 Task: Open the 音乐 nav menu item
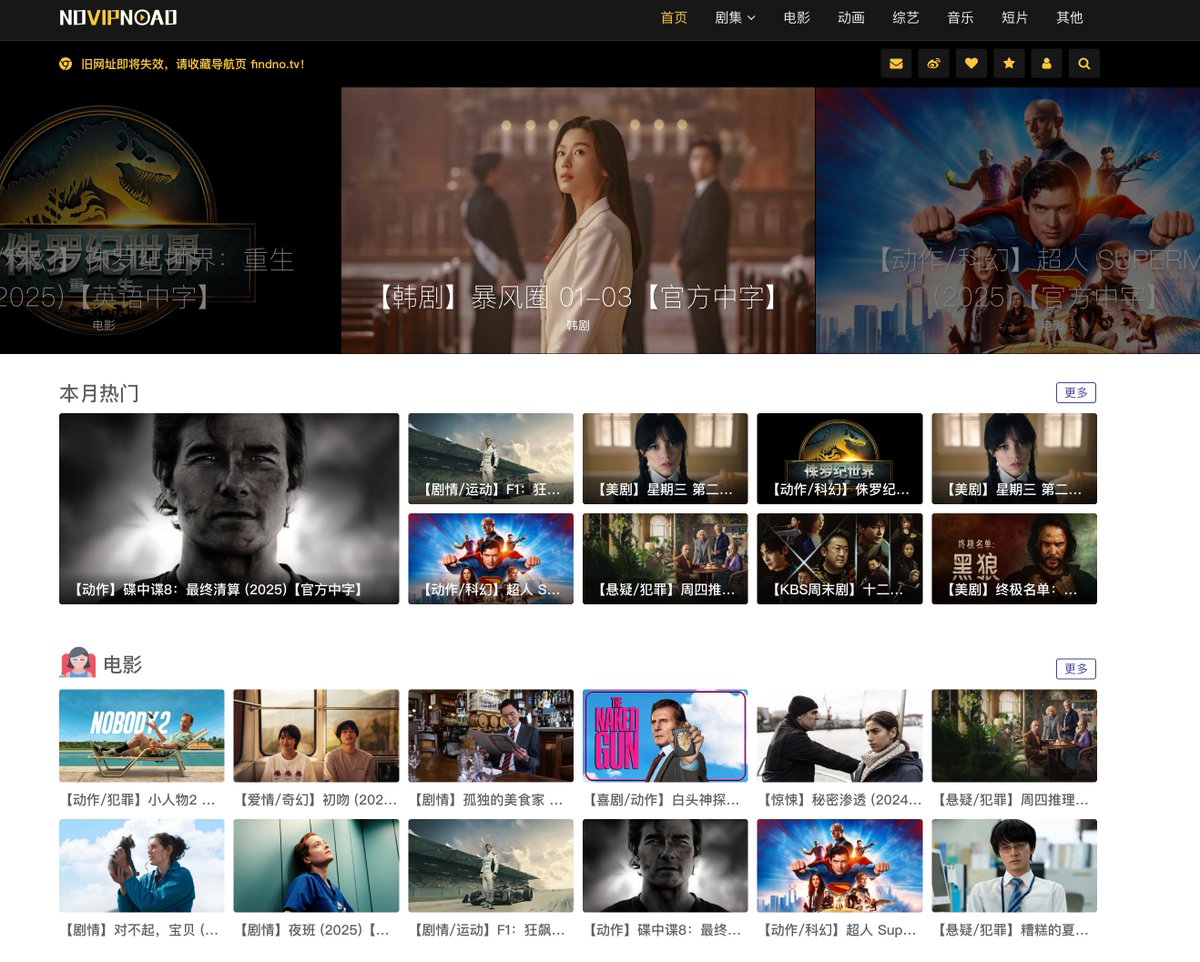pos(960,18)
